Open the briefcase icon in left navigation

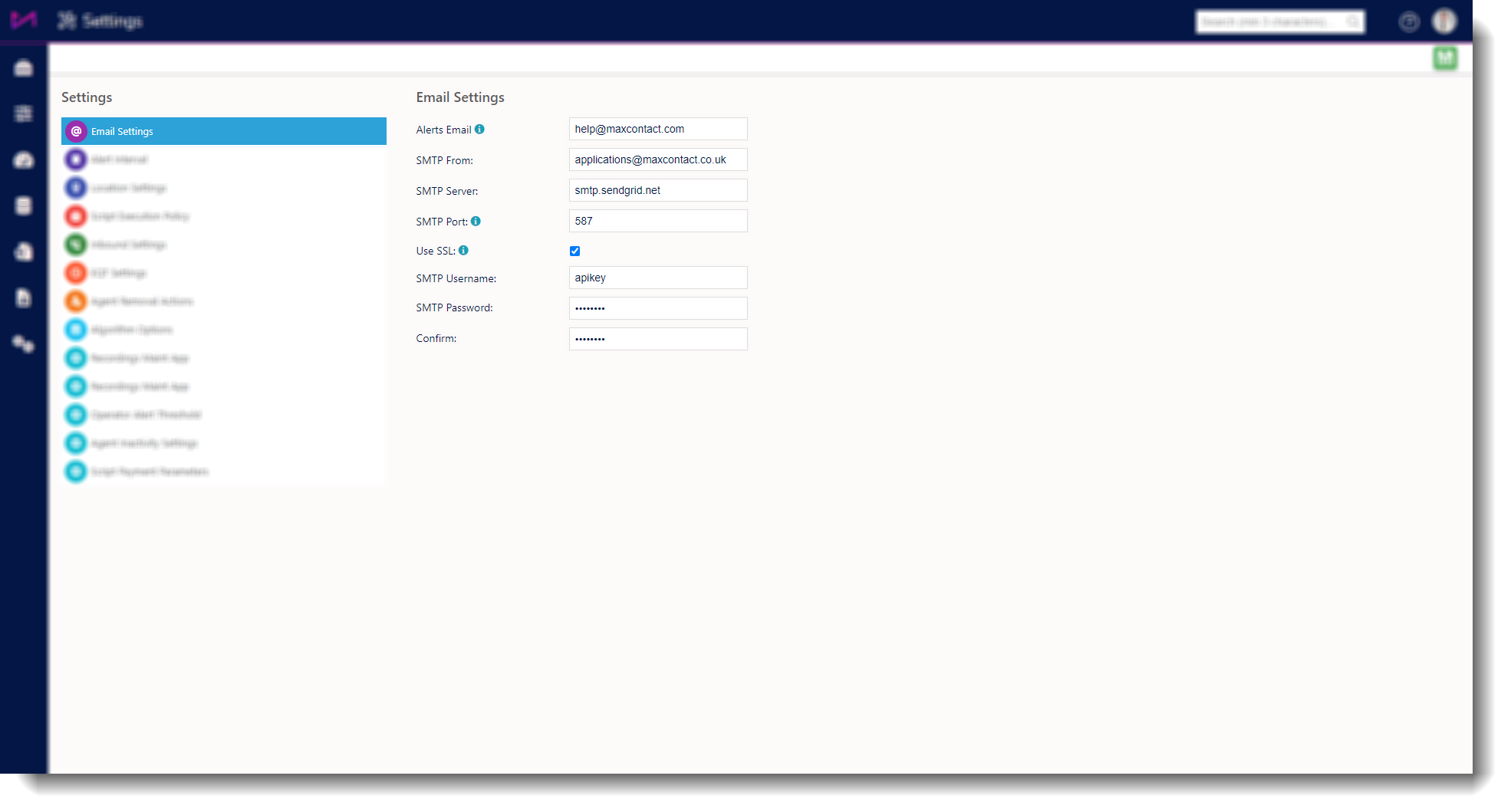[24, 68]
